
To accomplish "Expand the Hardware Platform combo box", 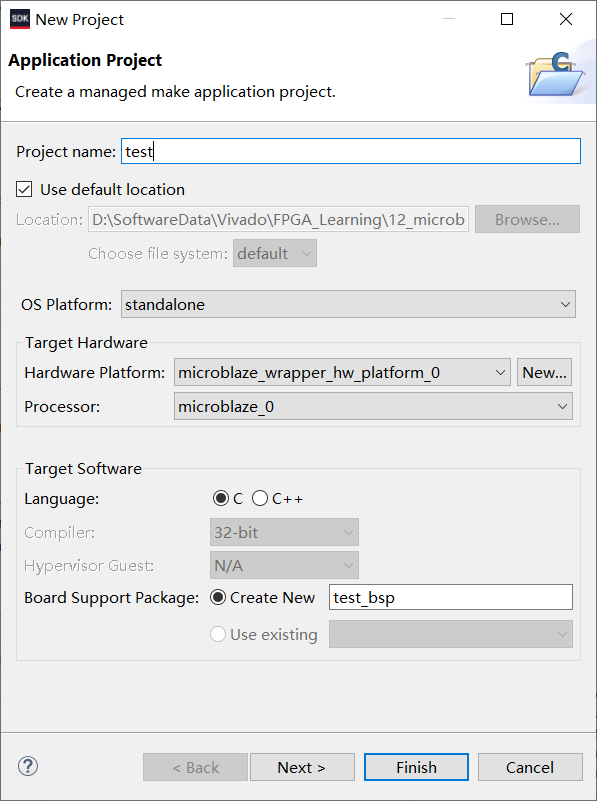I will pos(342,372).
